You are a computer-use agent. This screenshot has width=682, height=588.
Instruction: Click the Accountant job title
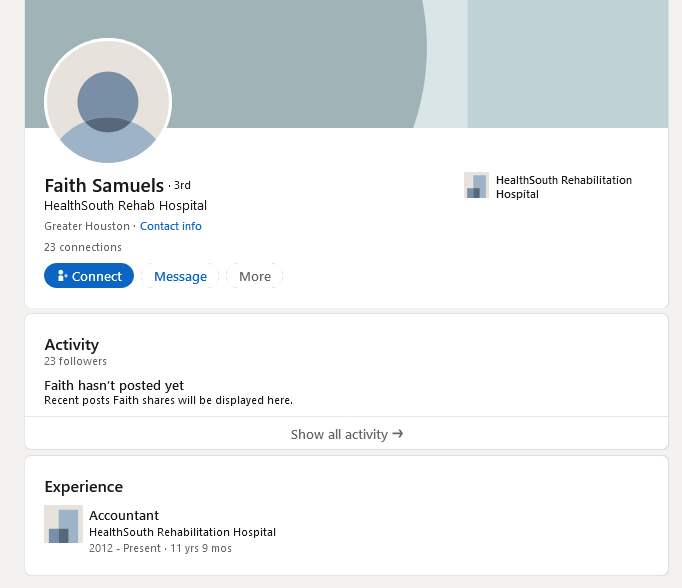(x=124, y=515)
